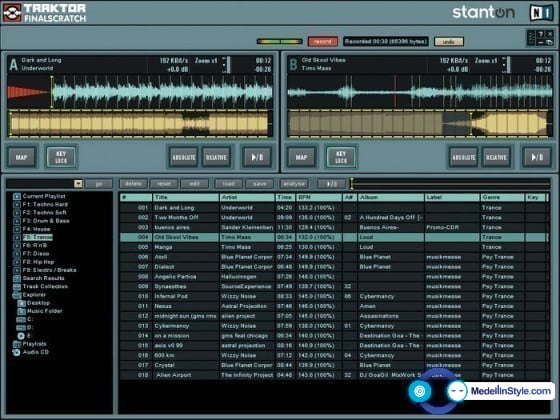
Task: Click deck B yellow waveform overview strip
Action: coord(420,124)
